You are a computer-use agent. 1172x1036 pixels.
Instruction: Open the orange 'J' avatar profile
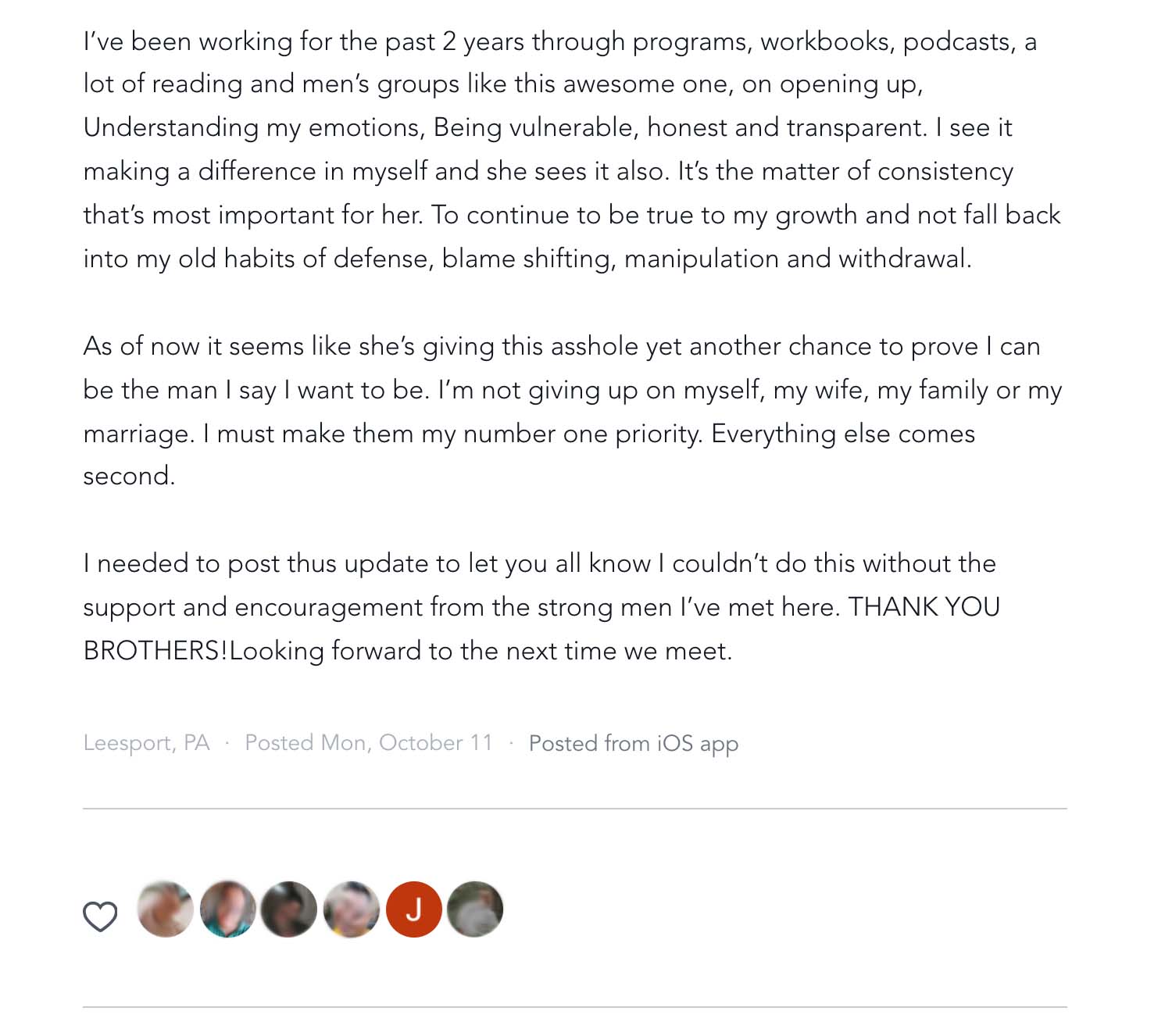pos(414,909)
